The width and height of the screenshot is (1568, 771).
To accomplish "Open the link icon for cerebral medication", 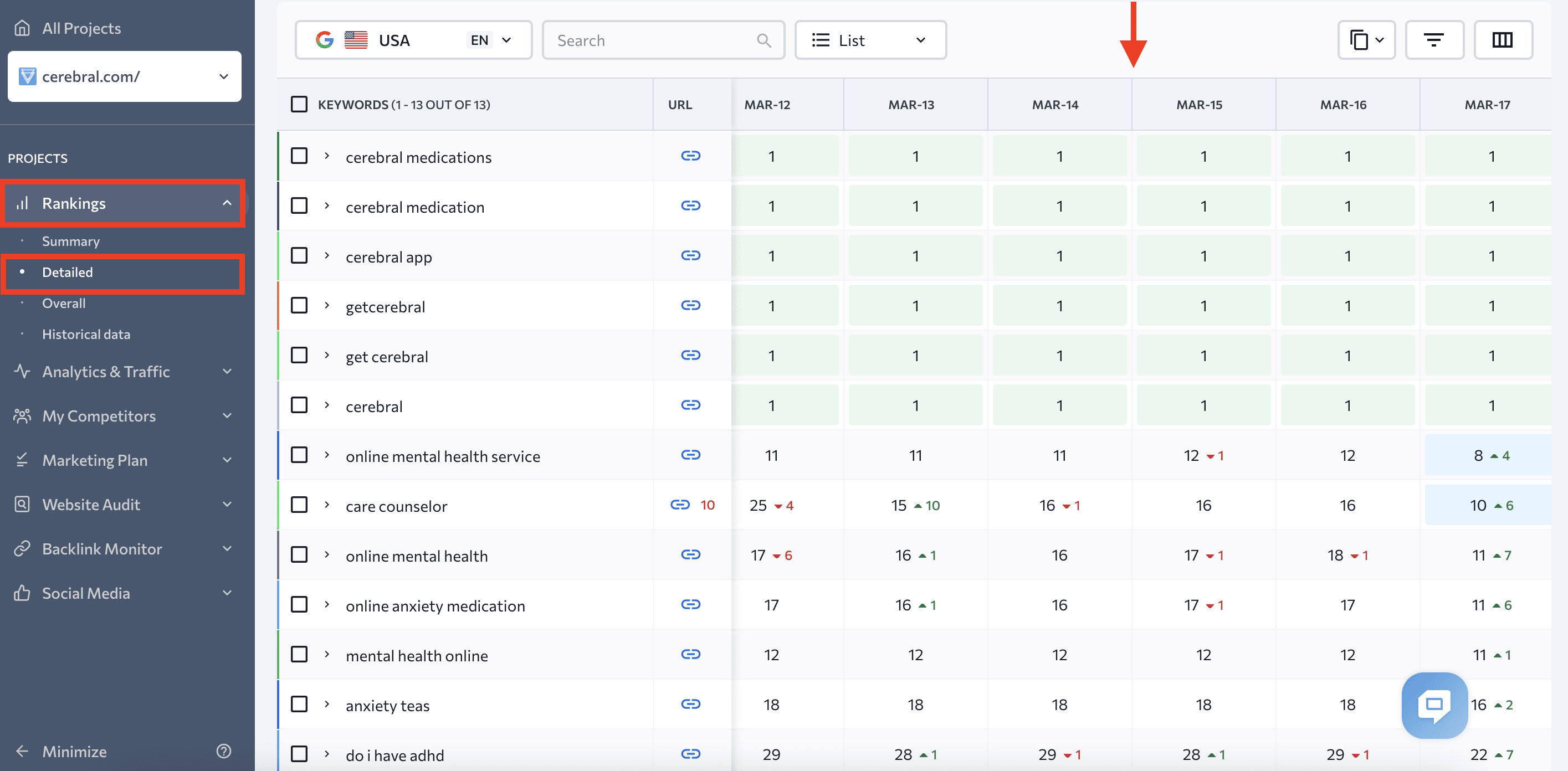I will [690, 206].
